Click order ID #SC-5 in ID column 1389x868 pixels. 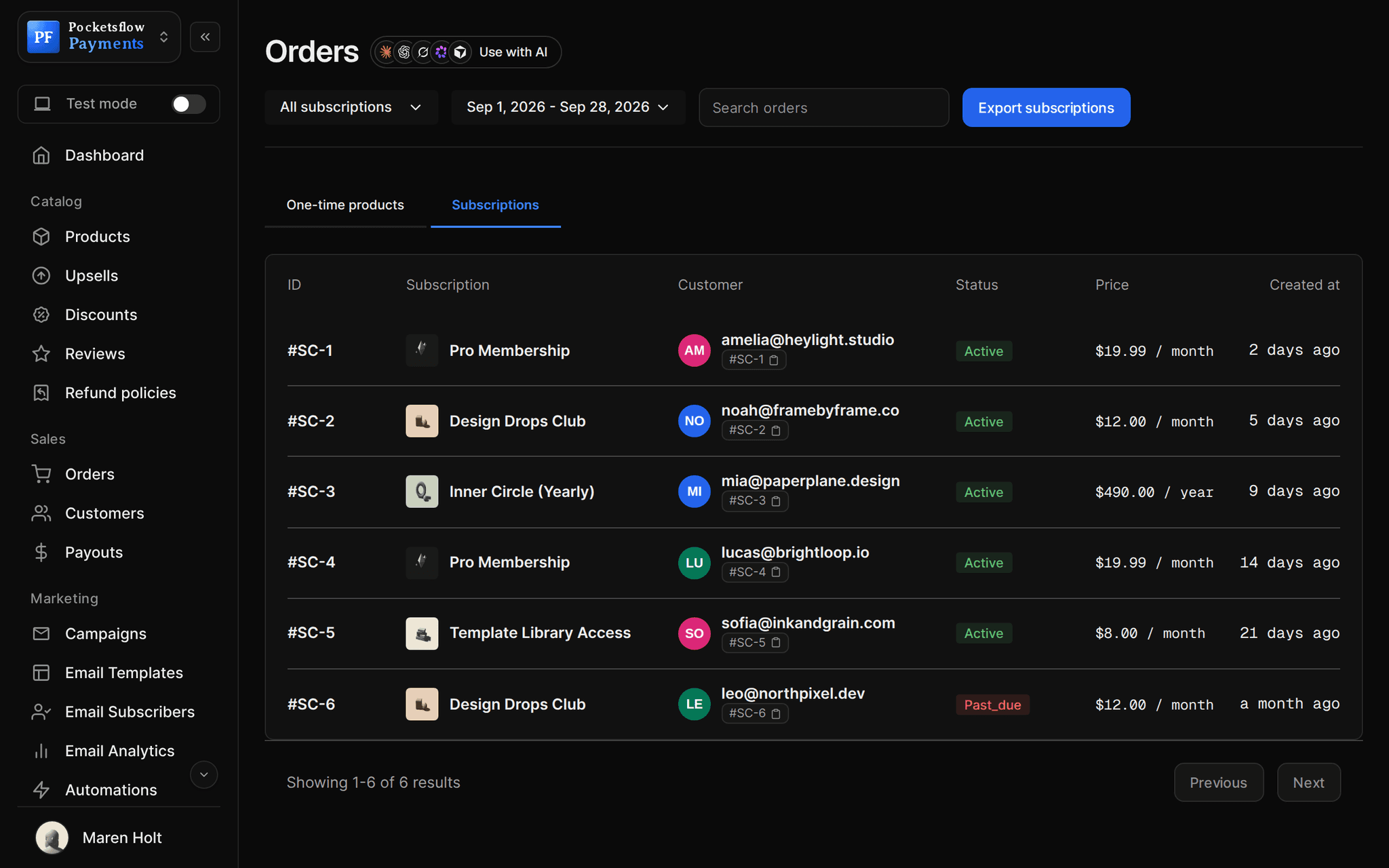pos(311,633)
